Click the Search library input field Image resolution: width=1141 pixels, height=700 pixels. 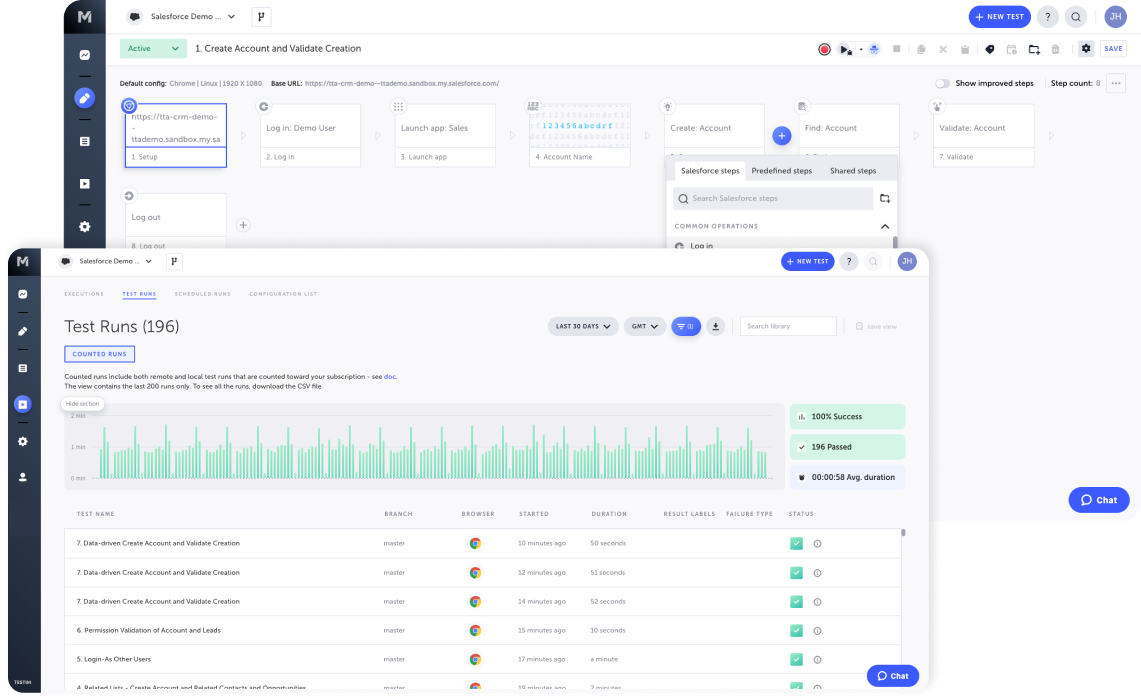tap(788, 326)
